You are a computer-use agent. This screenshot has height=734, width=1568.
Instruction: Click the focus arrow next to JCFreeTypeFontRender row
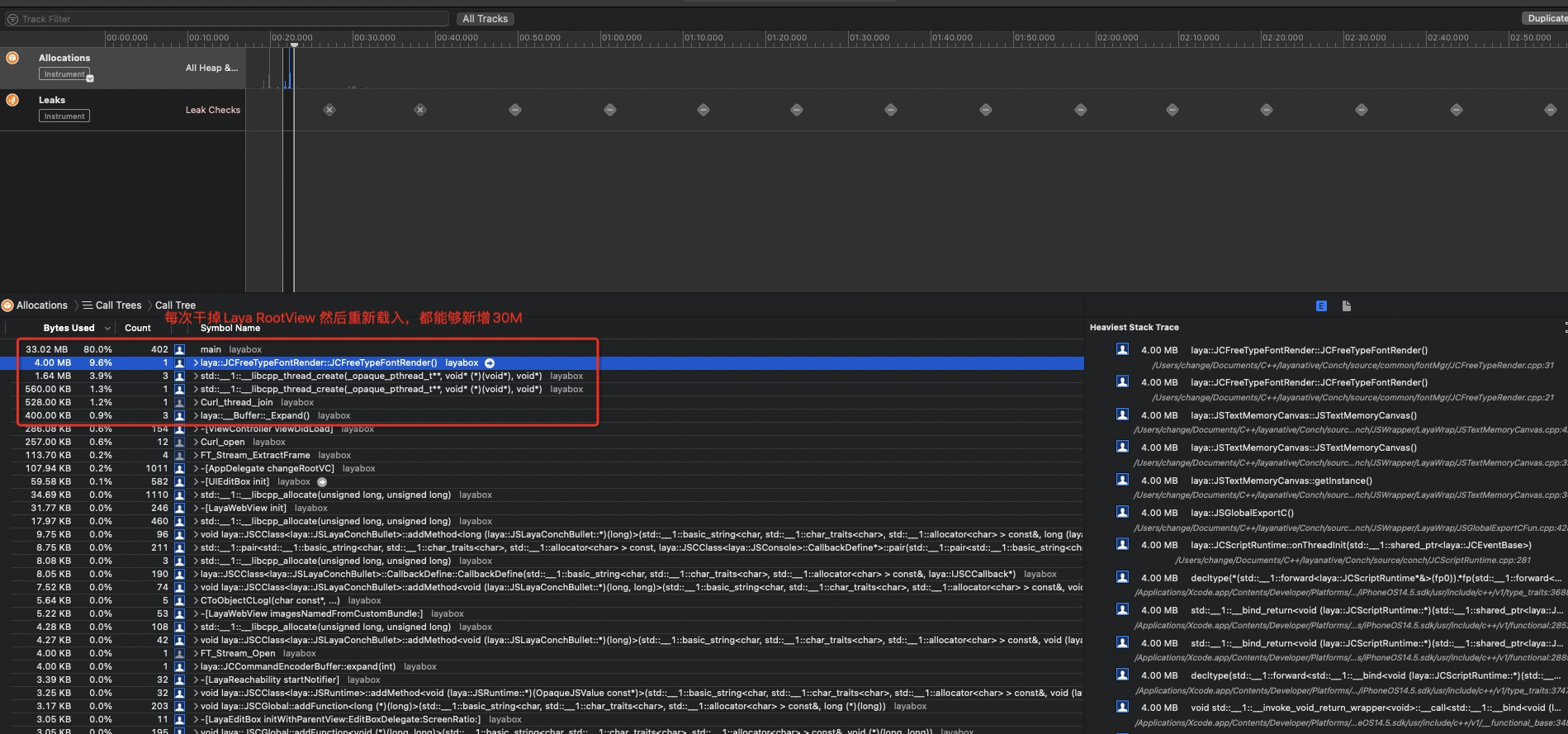[490, 362]
